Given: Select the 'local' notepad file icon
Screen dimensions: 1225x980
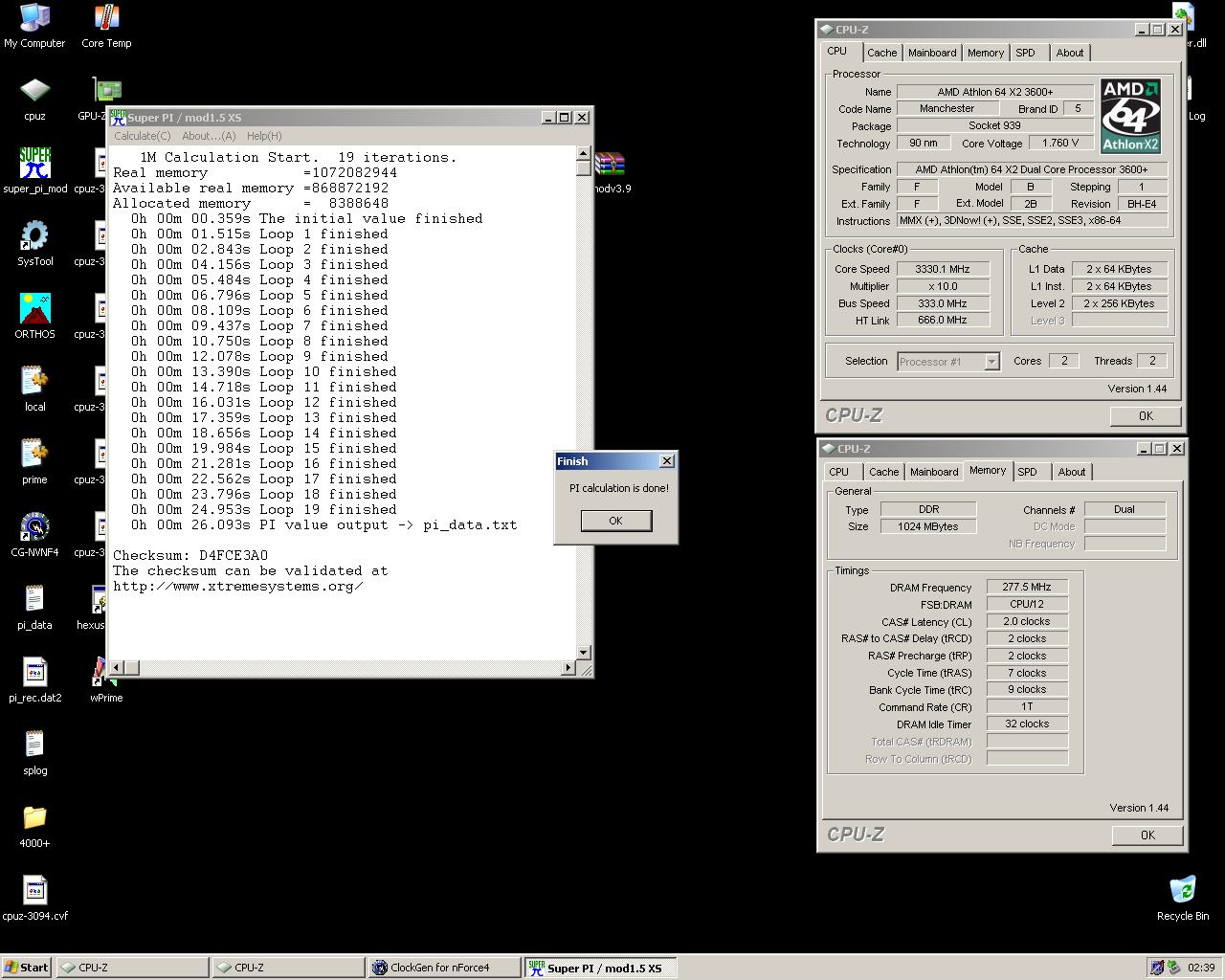Looking at the screenshot, I should tap(34, 390).
